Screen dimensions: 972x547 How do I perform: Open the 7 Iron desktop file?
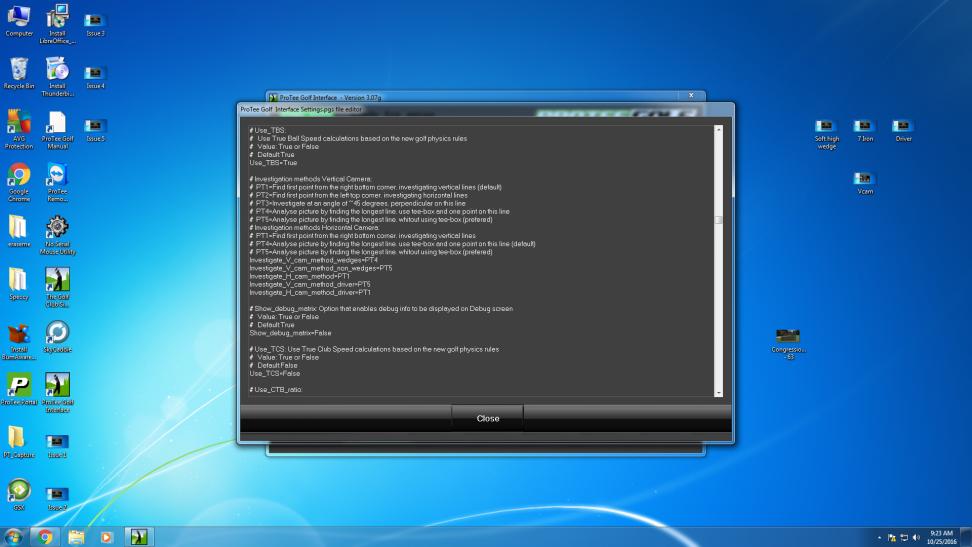coord(865,130)
